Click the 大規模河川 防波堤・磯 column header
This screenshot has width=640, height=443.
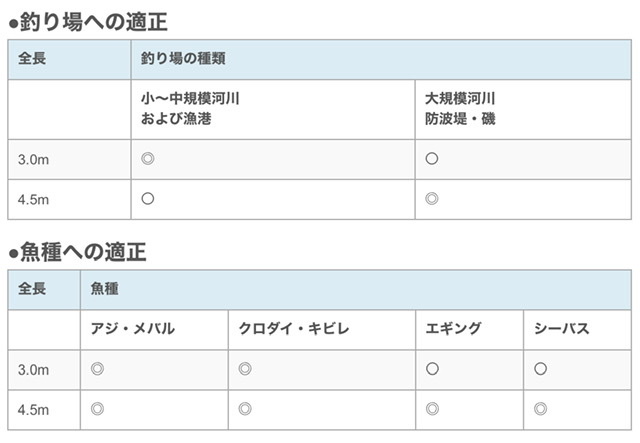point(460,108)
